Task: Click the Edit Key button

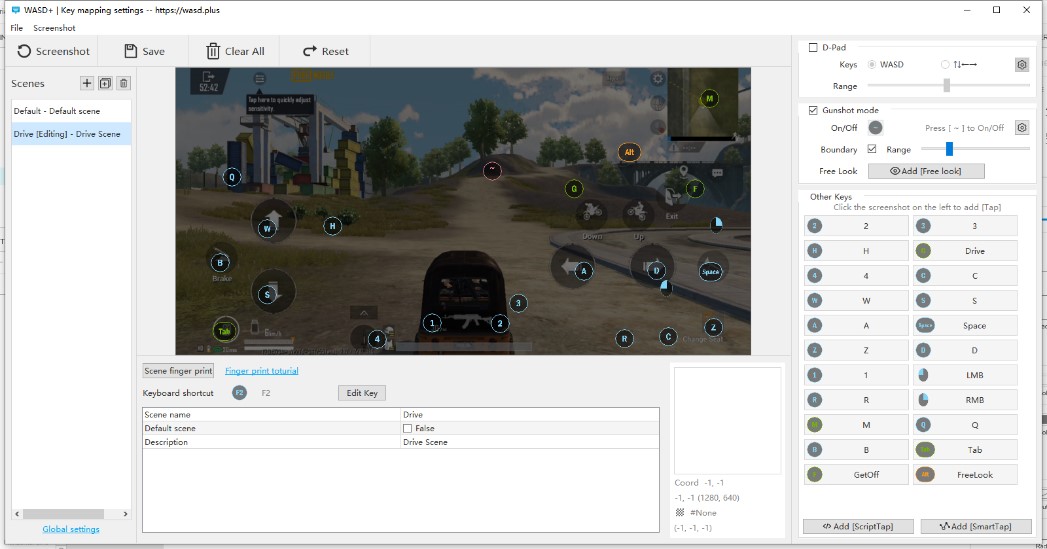Action: [361, 393]
